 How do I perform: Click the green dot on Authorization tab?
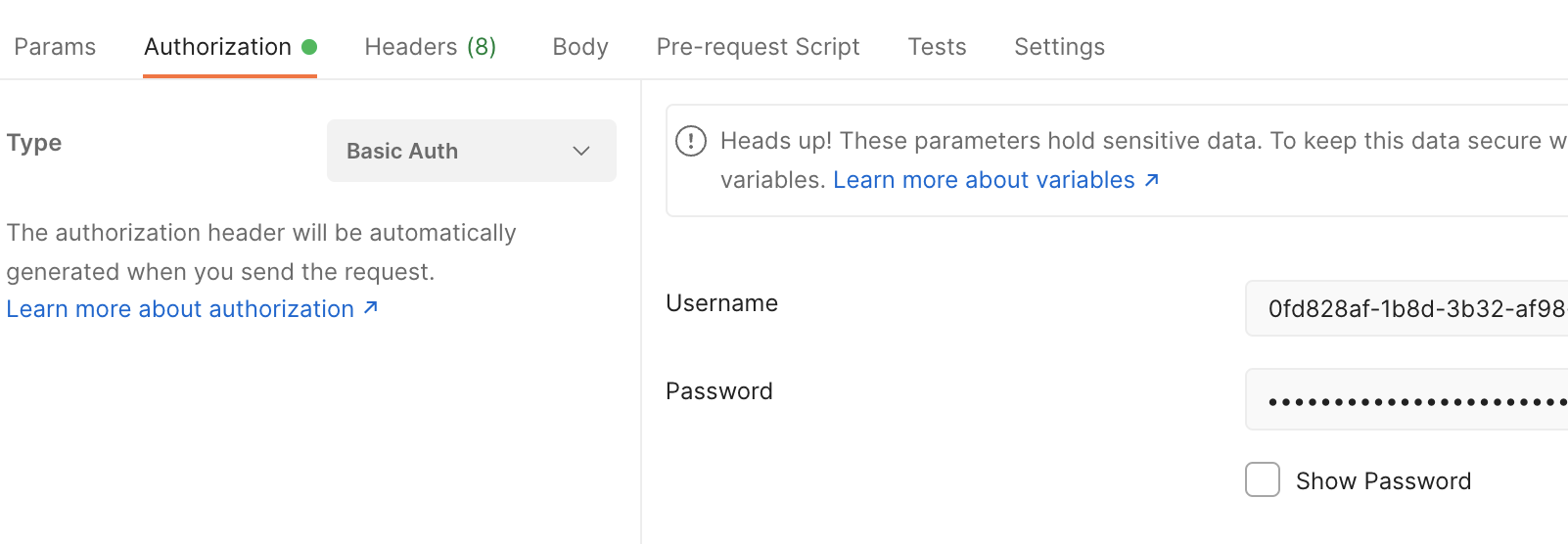(x=309, y=47)
